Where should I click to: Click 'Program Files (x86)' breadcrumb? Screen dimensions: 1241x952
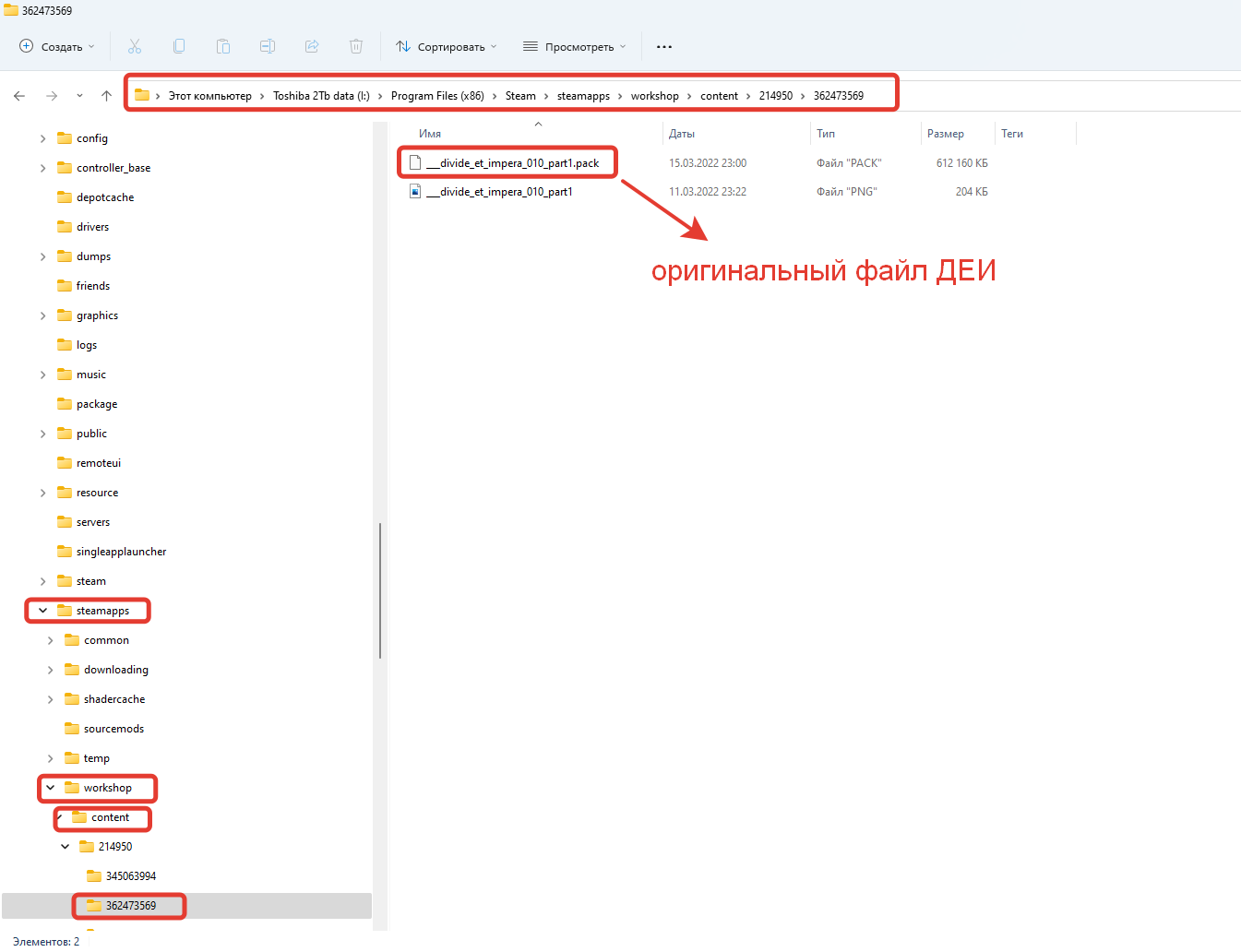[437, 96]
